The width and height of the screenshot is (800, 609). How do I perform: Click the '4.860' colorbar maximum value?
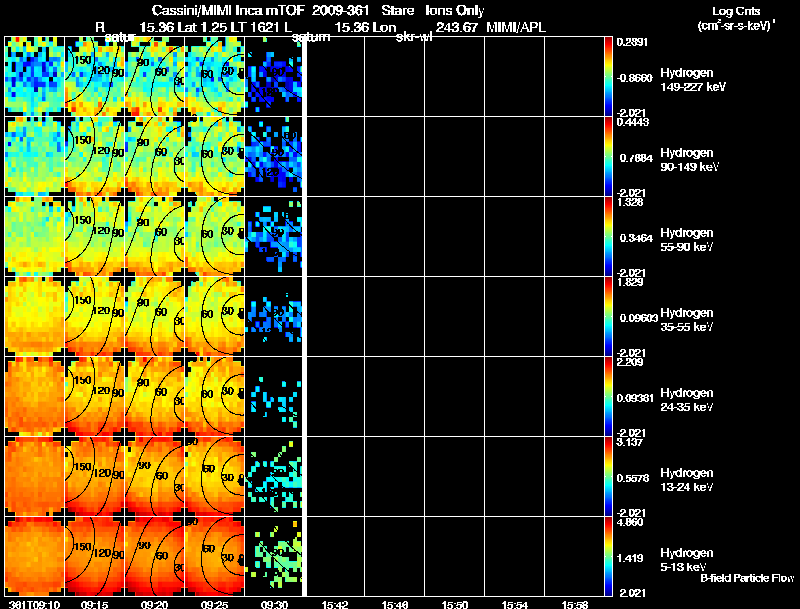630,522
